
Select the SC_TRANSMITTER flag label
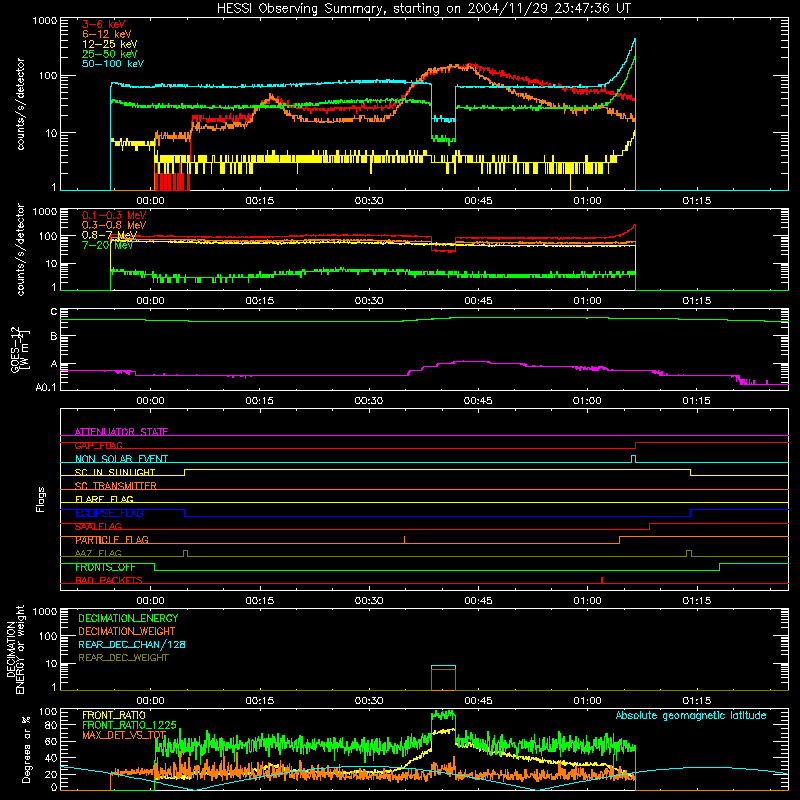(115, 486)
